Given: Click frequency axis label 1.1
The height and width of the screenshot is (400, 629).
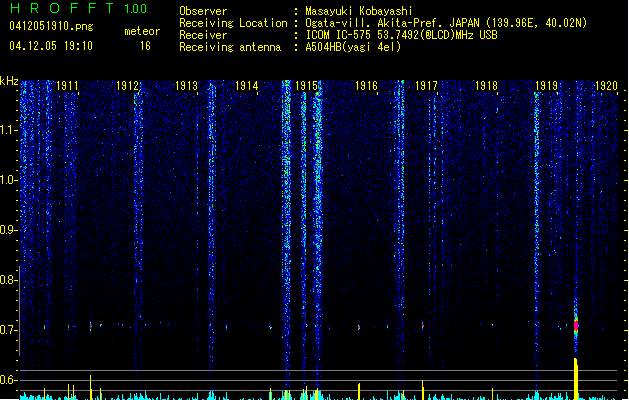Looking at the screenshot, I should point(8,130).
